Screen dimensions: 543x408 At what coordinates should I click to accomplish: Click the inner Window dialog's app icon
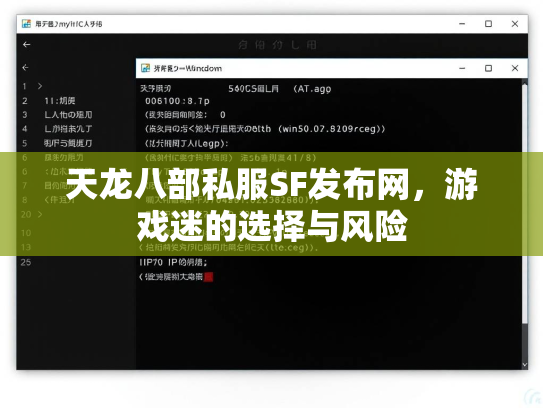(145, 68)
